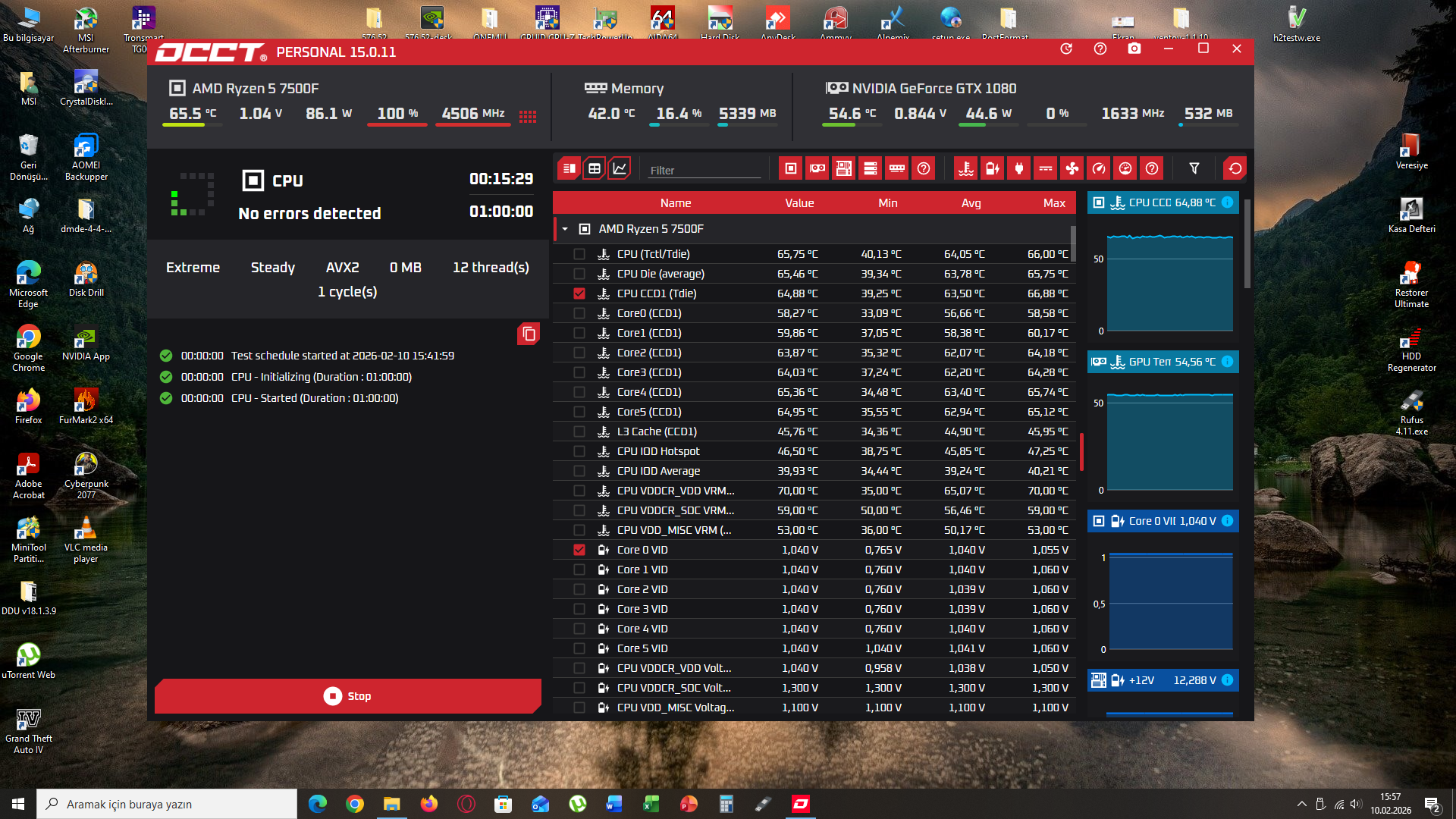Sort sensors by the Value column header
The height and width of the screenshot is (819, 1456).
pyautogui.click(x=799, y=203)
